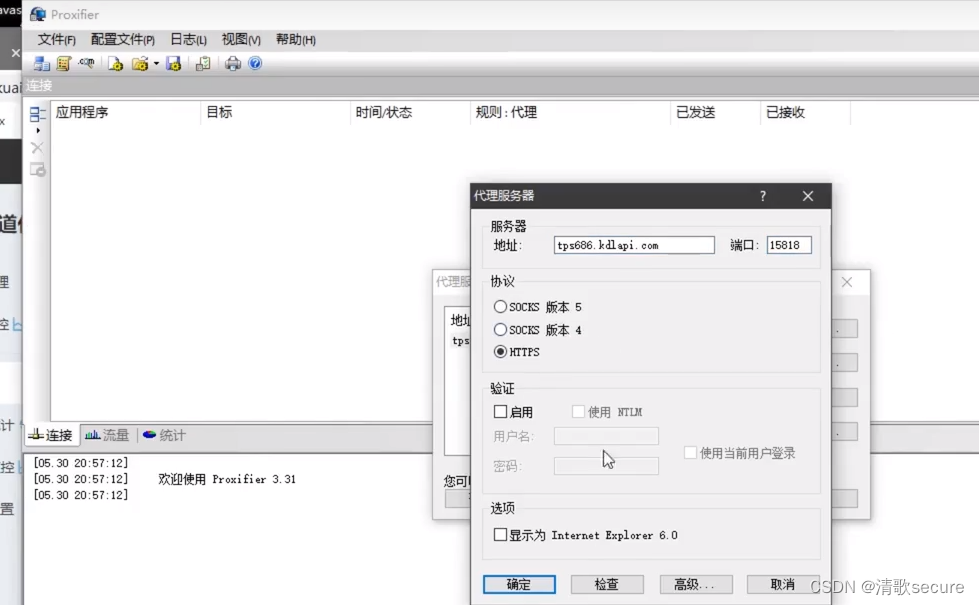Save profile via floppy disk icon
Image resolution: width=979 pixels, height=605 pixels.
[x=174, y=63]
